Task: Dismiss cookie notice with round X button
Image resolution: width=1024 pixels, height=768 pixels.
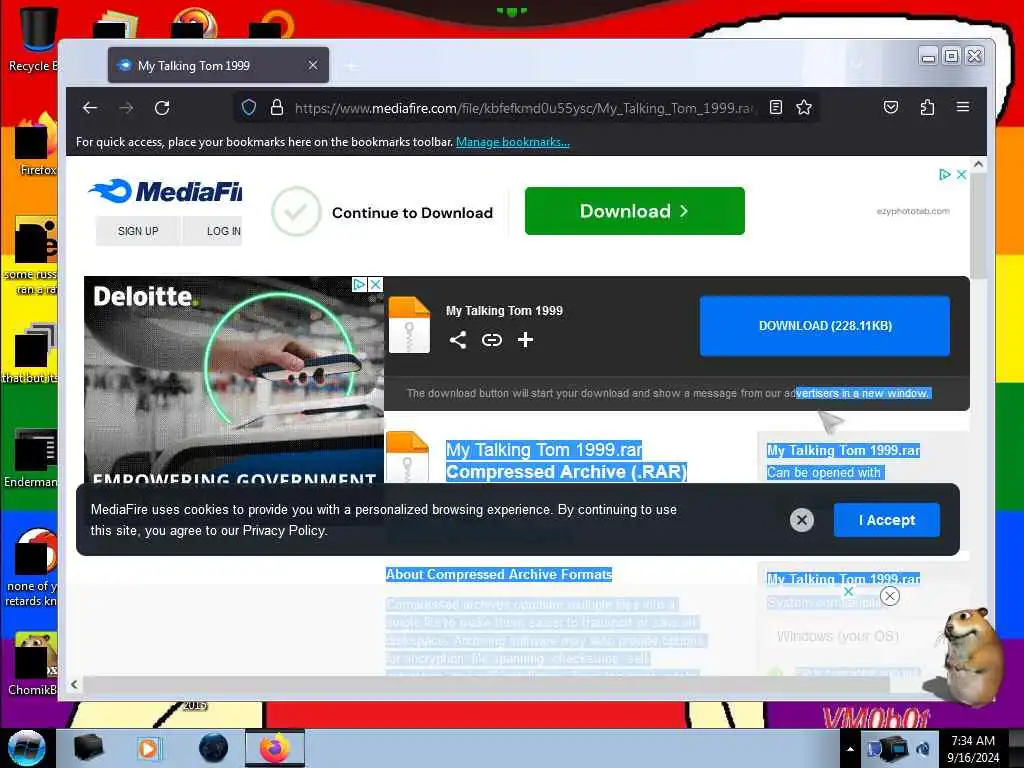Action: click(x=802, y=520)
